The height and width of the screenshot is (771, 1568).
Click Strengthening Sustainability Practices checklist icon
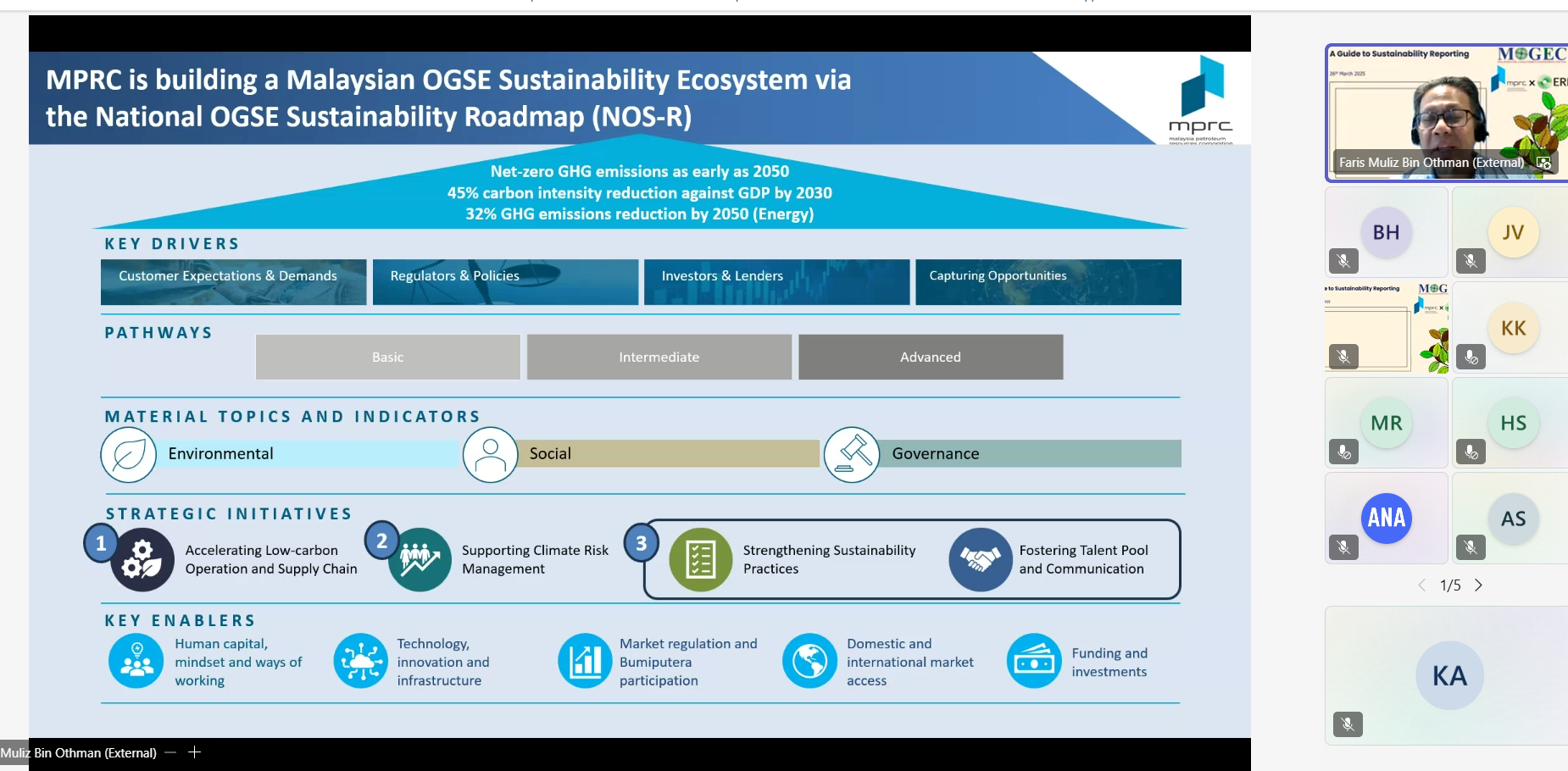coord(701,560)
